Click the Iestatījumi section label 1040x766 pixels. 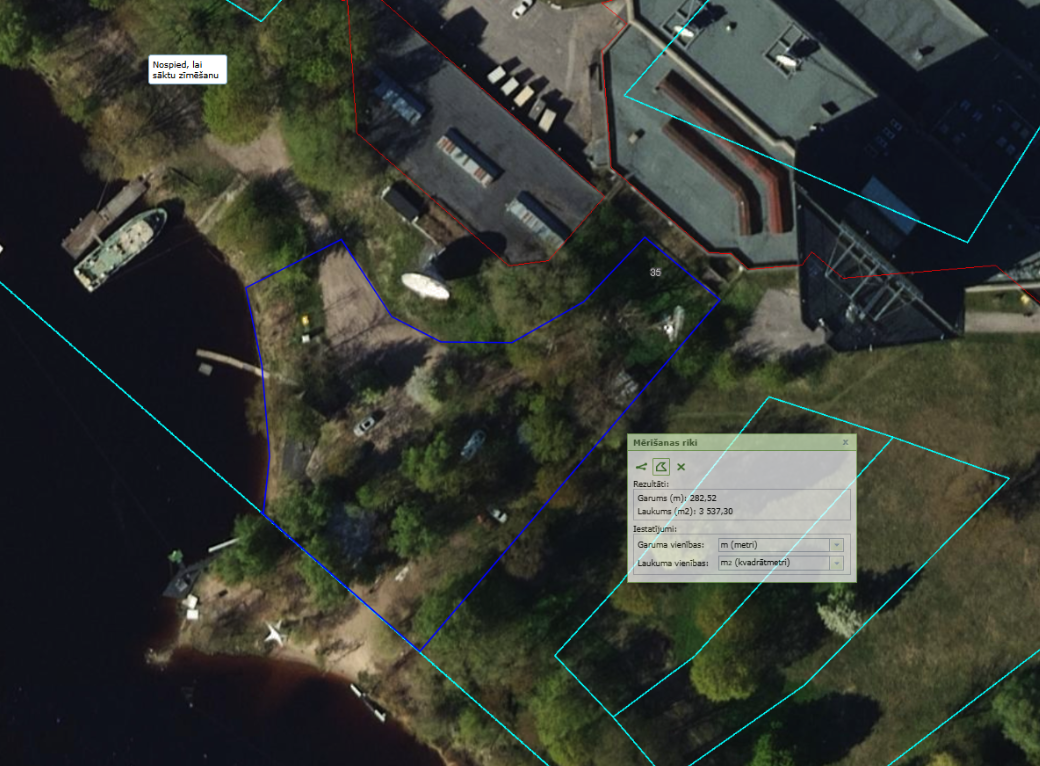click(x=655, y=529)
